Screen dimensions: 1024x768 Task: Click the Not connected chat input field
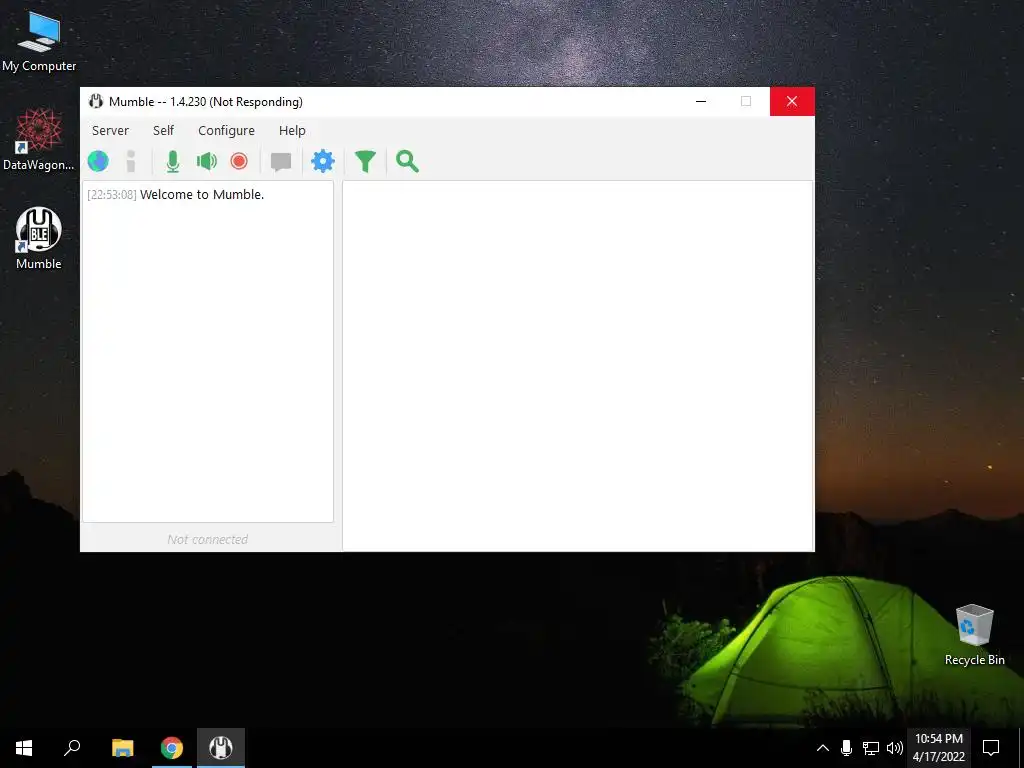coord(208,539)
